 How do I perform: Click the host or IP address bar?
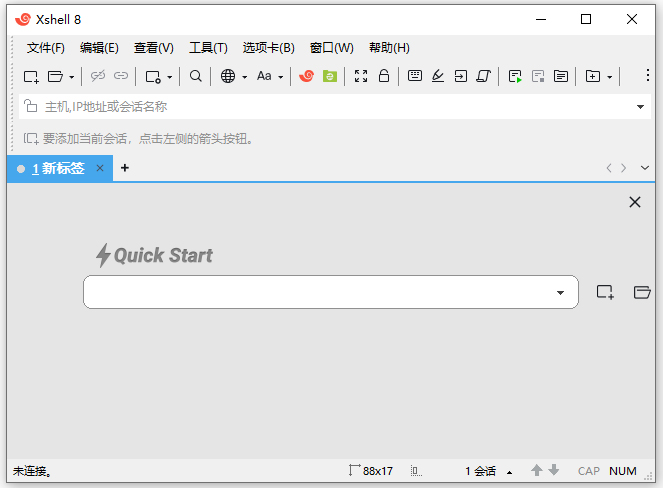coord(335,107)
